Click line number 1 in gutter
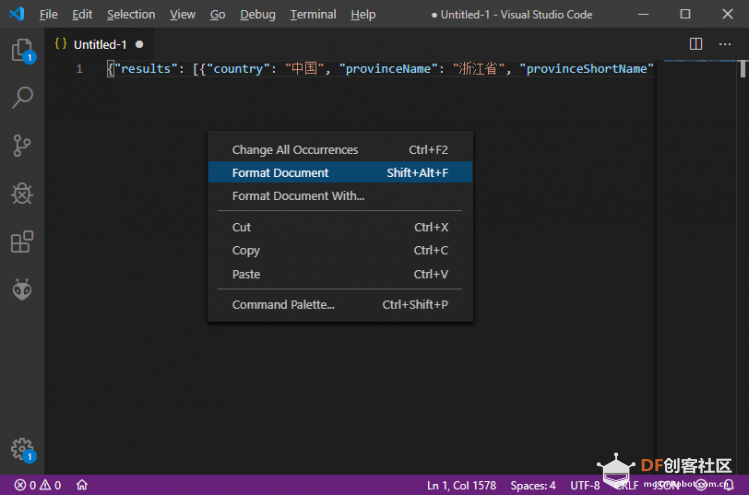The image size is (749, 495). click(79, 69)
